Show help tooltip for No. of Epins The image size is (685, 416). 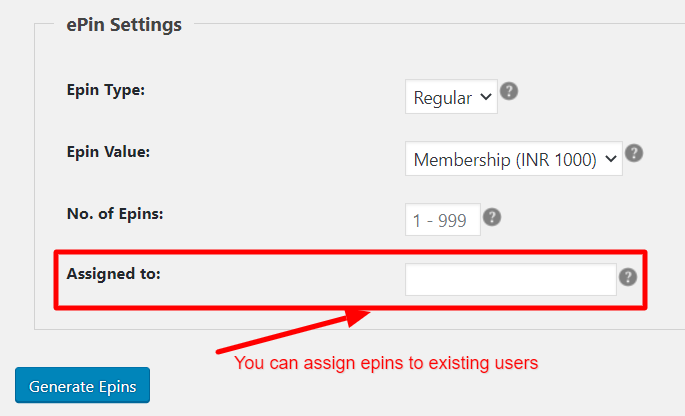(492, 217)
